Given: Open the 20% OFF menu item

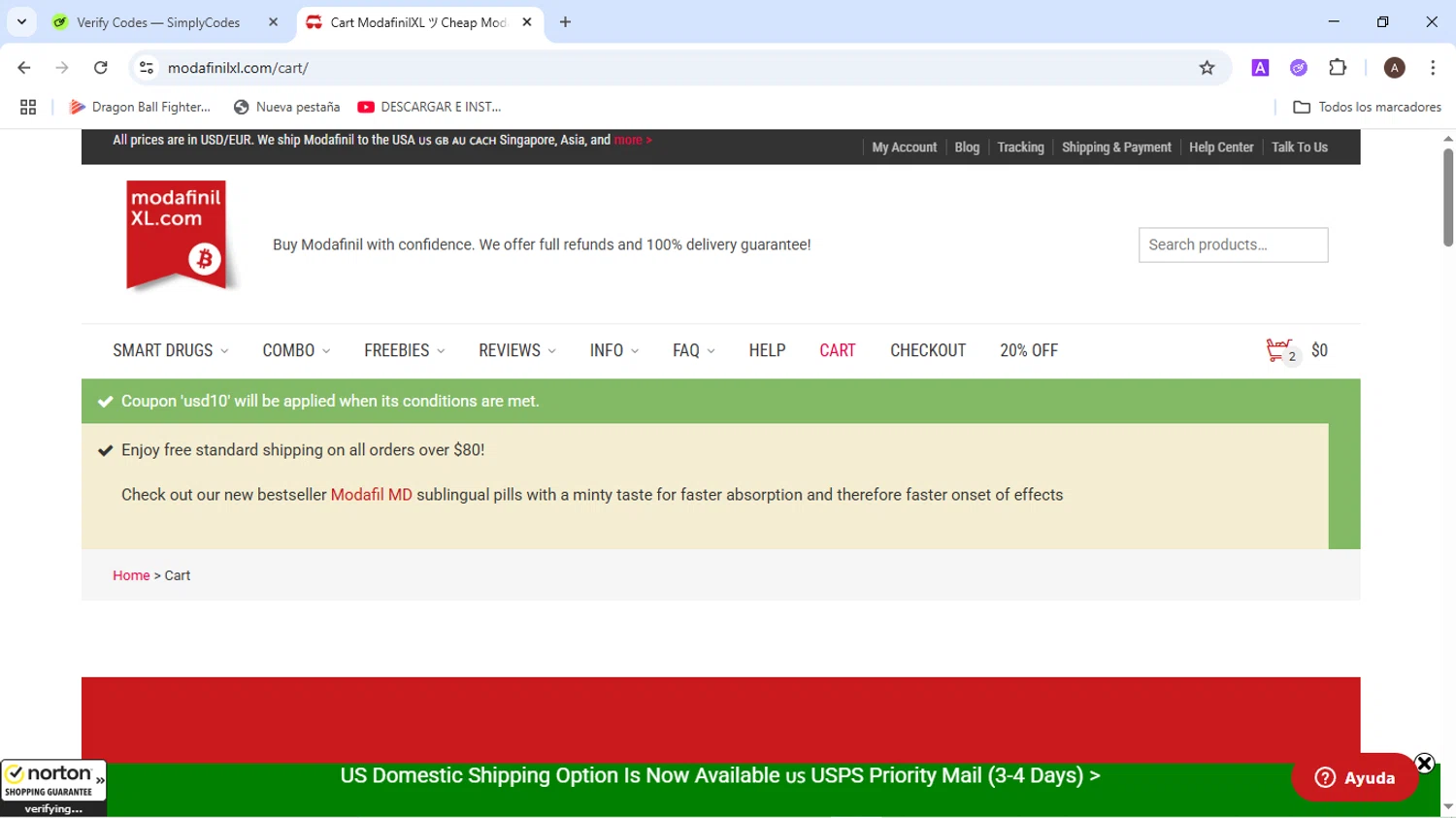Looking at the screenshot, I should click(1029, 350).
